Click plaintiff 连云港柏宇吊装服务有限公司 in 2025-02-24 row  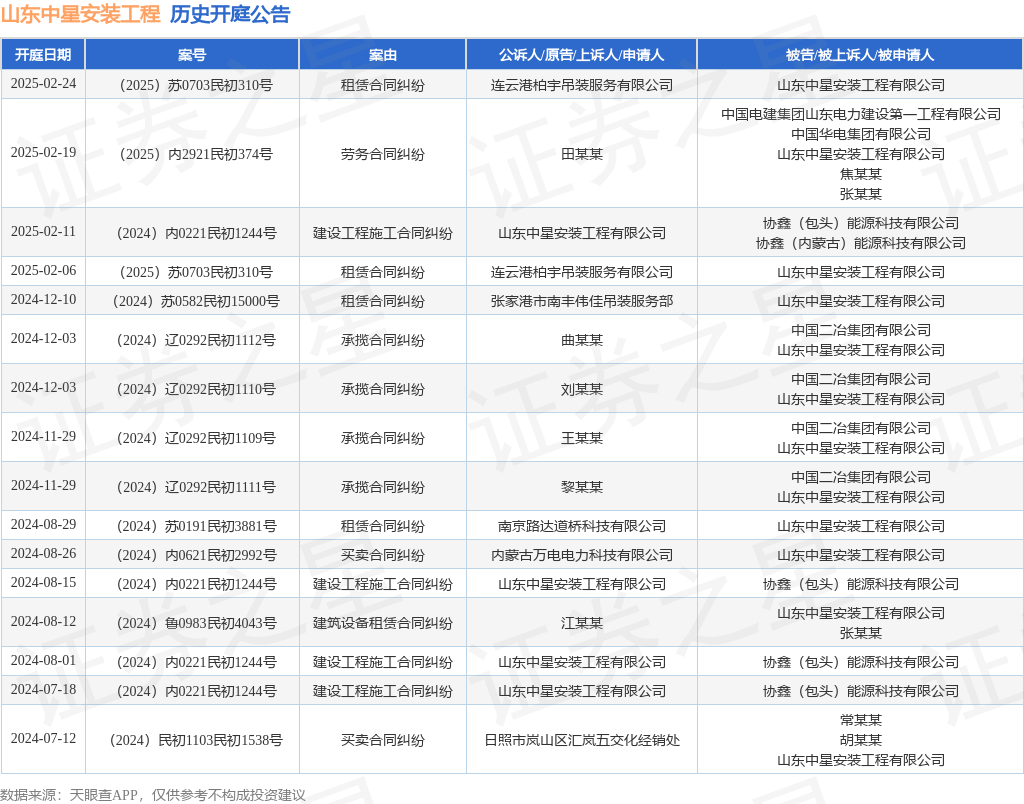(581, 86)
